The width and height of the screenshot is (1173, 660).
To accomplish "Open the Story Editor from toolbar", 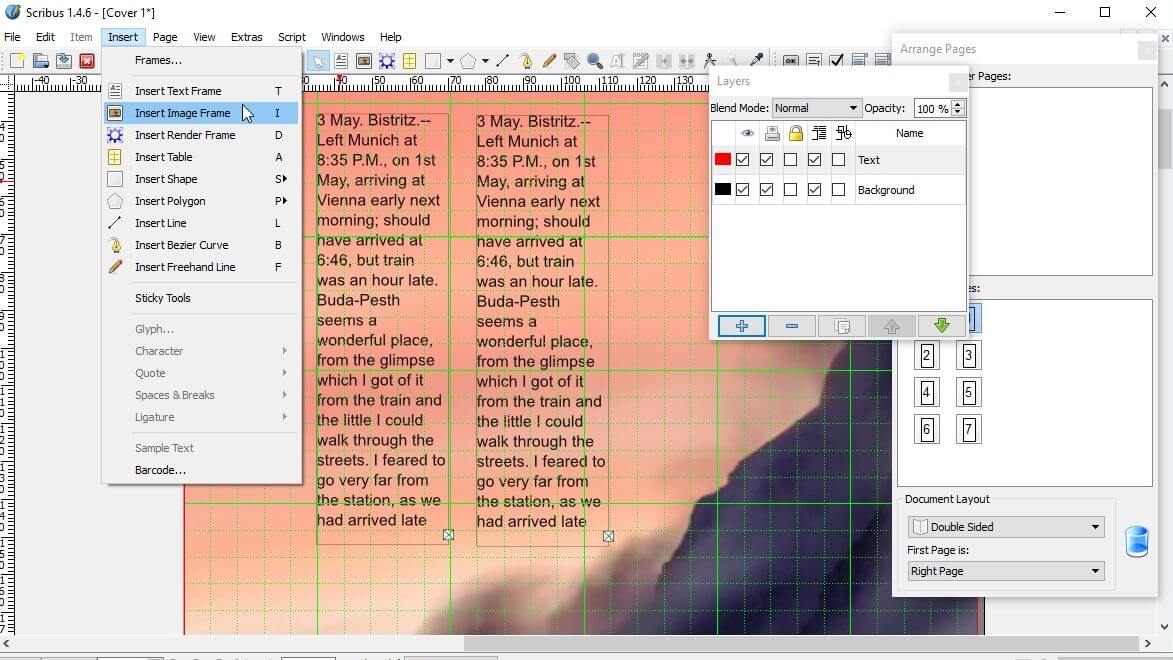I will (x=641, y=61).
